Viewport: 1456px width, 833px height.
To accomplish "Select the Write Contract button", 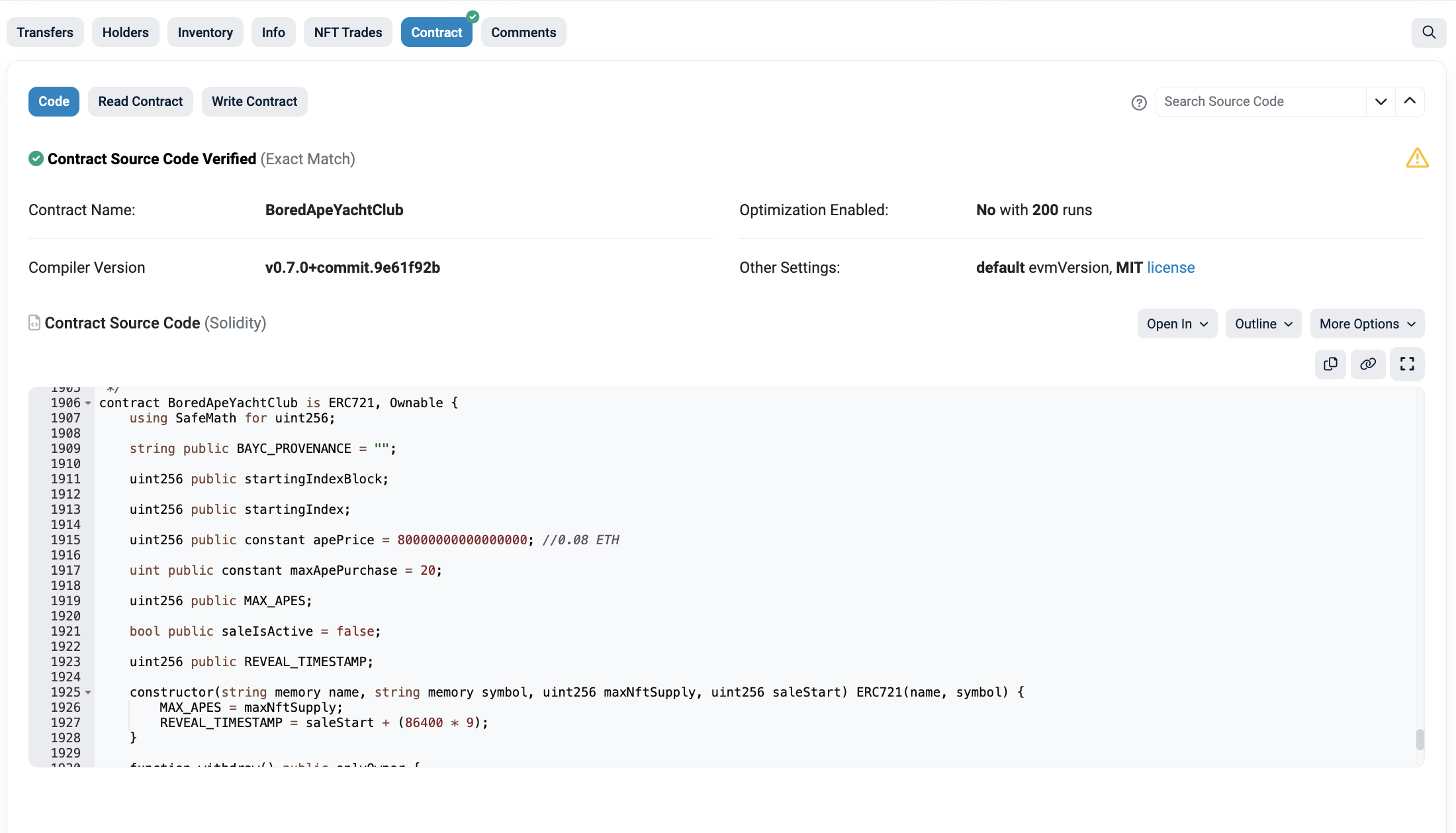I will (254, 101).
